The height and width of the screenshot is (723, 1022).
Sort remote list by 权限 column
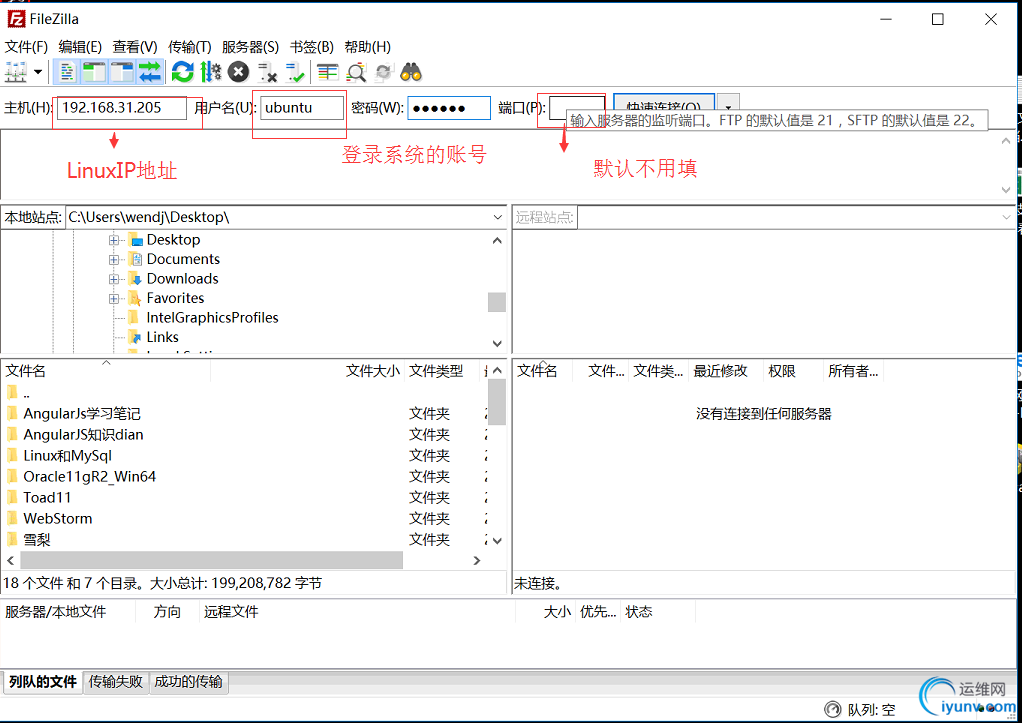[x=781, y=371]
